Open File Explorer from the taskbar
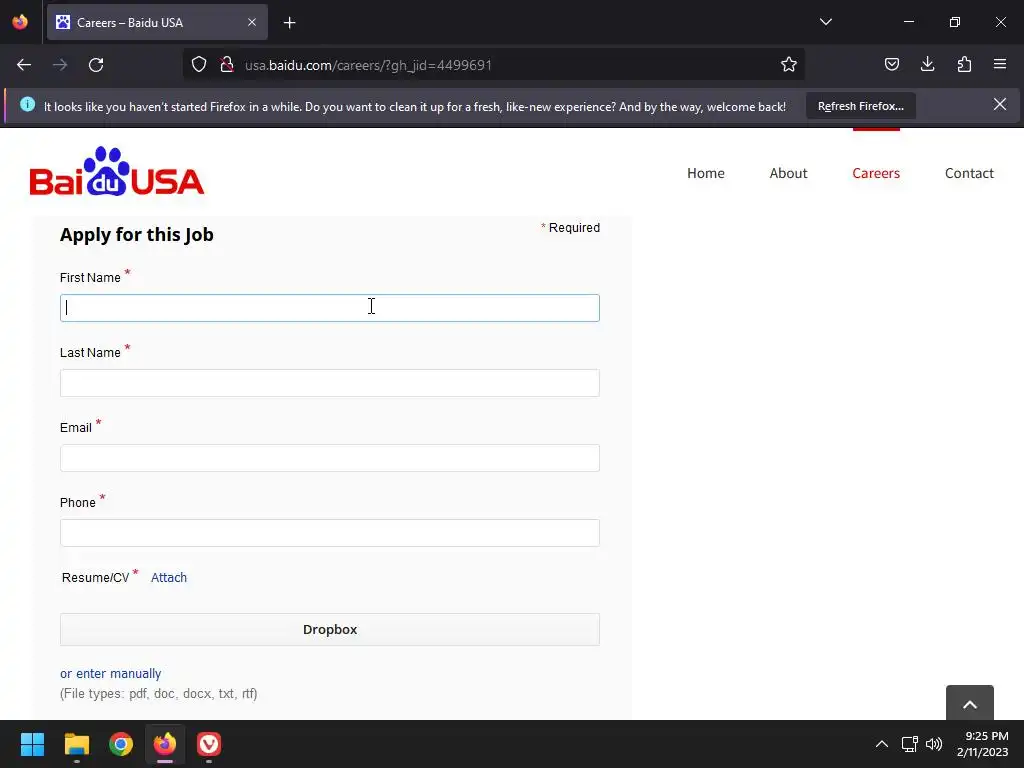 coord(76,744)
